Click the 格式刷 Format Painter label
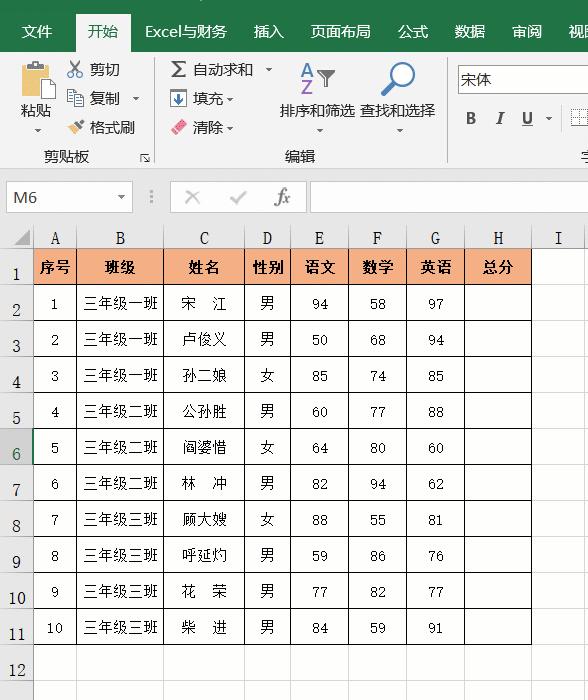Image resolution: width=588 pixels, height=700 pixels. click(x=112, y=128)
